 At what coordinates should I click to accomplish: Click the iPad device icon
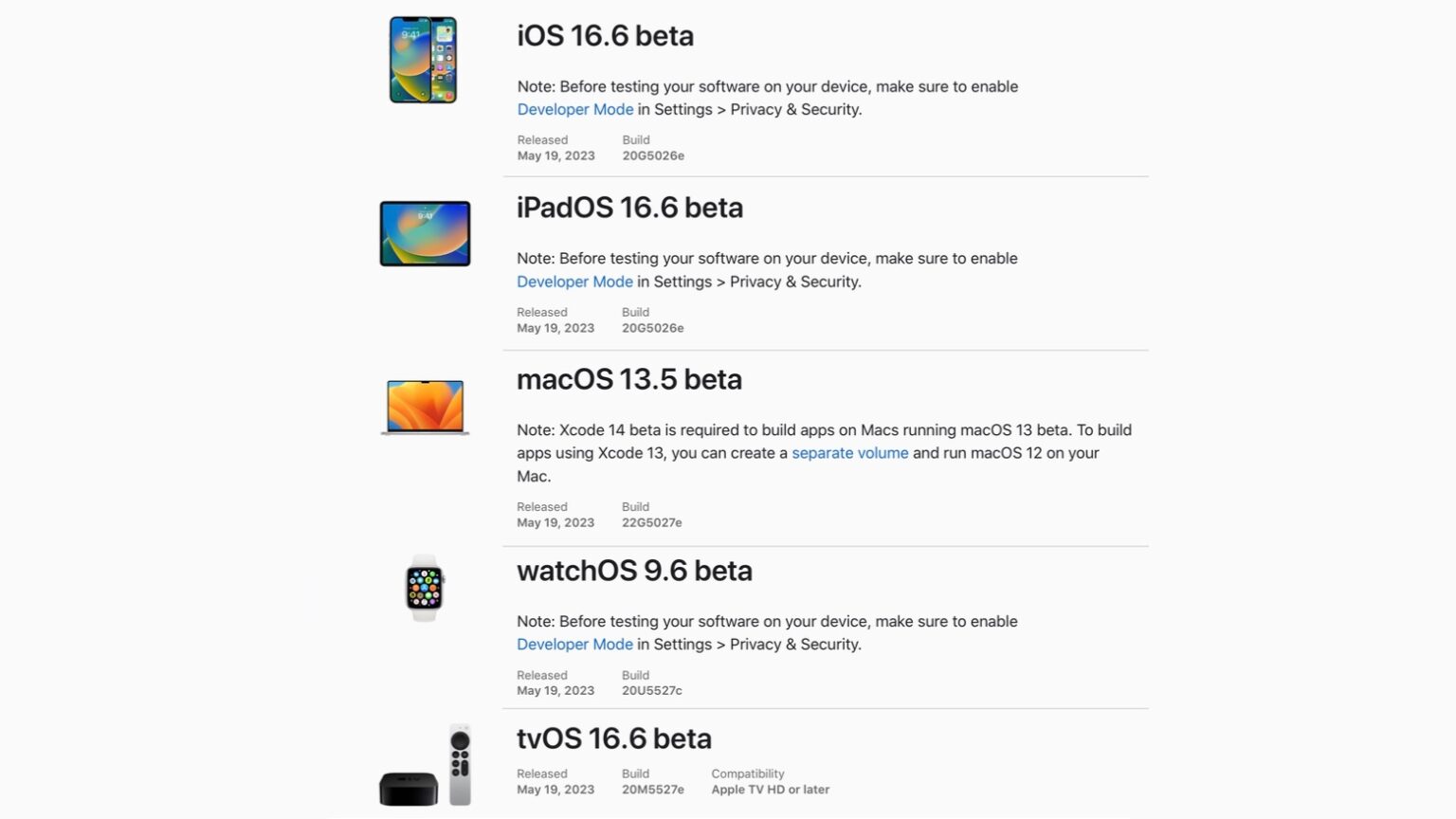pyautogui.click(x=425, y=233)
